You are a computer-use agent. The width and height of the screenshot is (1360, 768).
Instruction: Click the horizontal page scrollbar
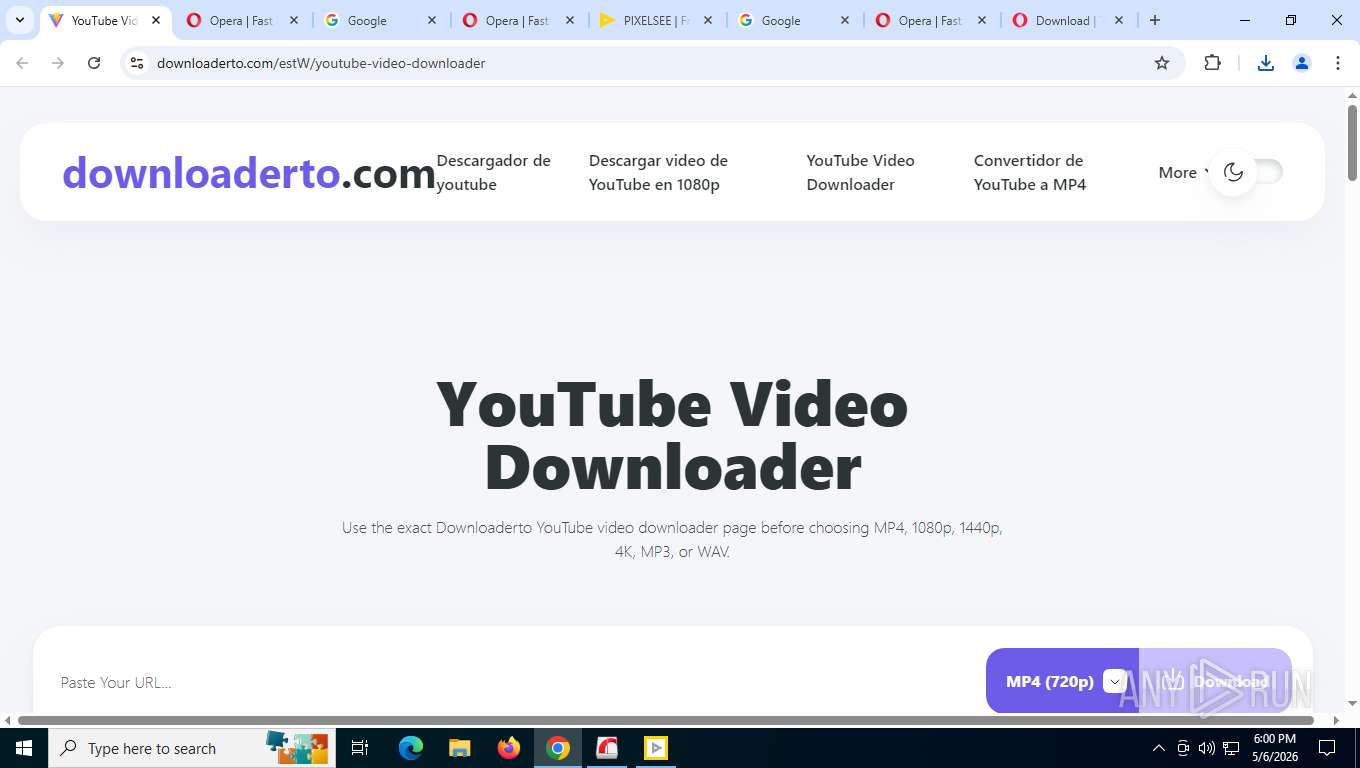[x=665, y=720]
